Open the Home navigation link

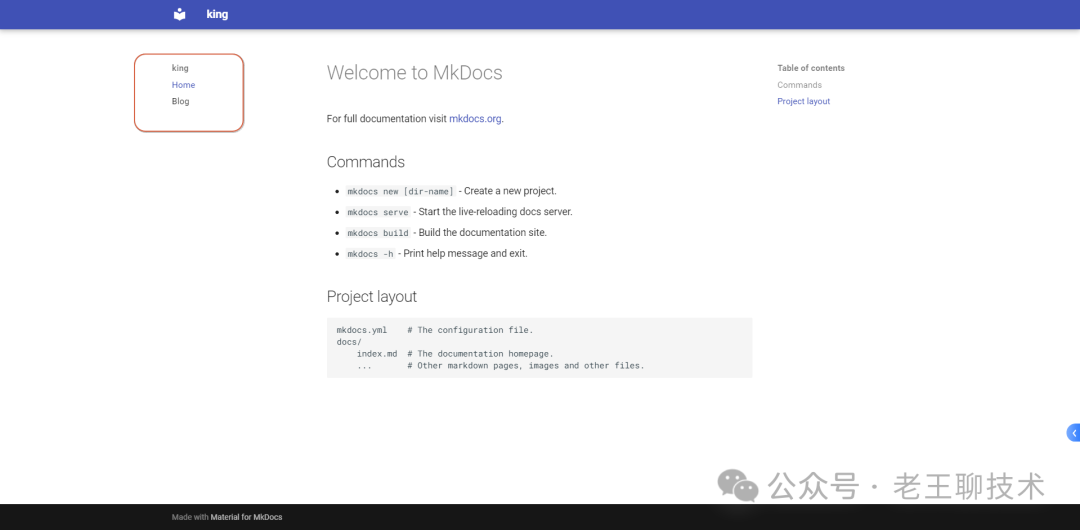[x=183, y=85]
